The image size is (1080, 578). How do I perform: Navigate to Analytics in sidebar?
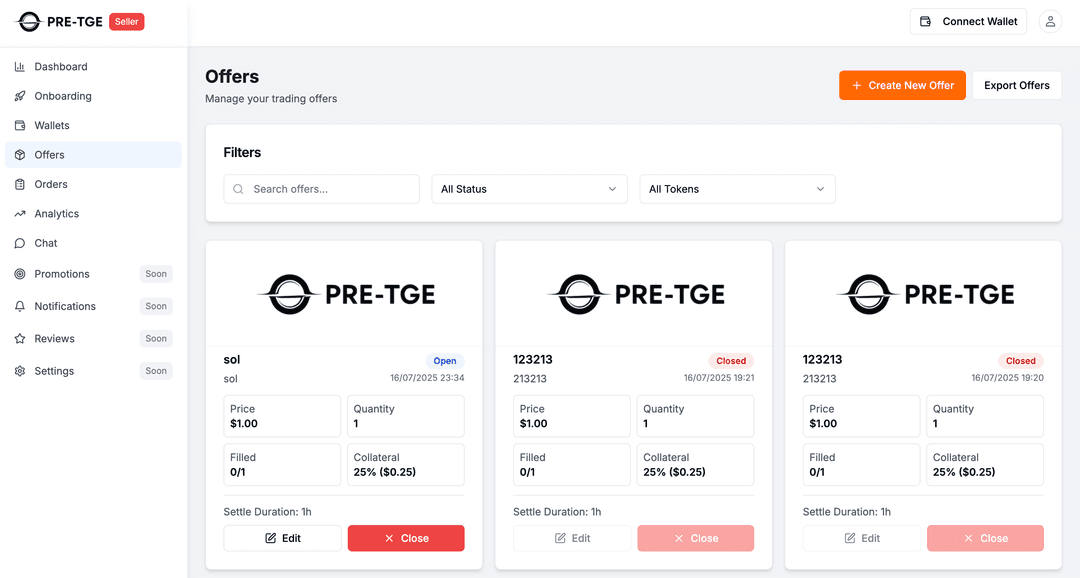coord(57,214)
